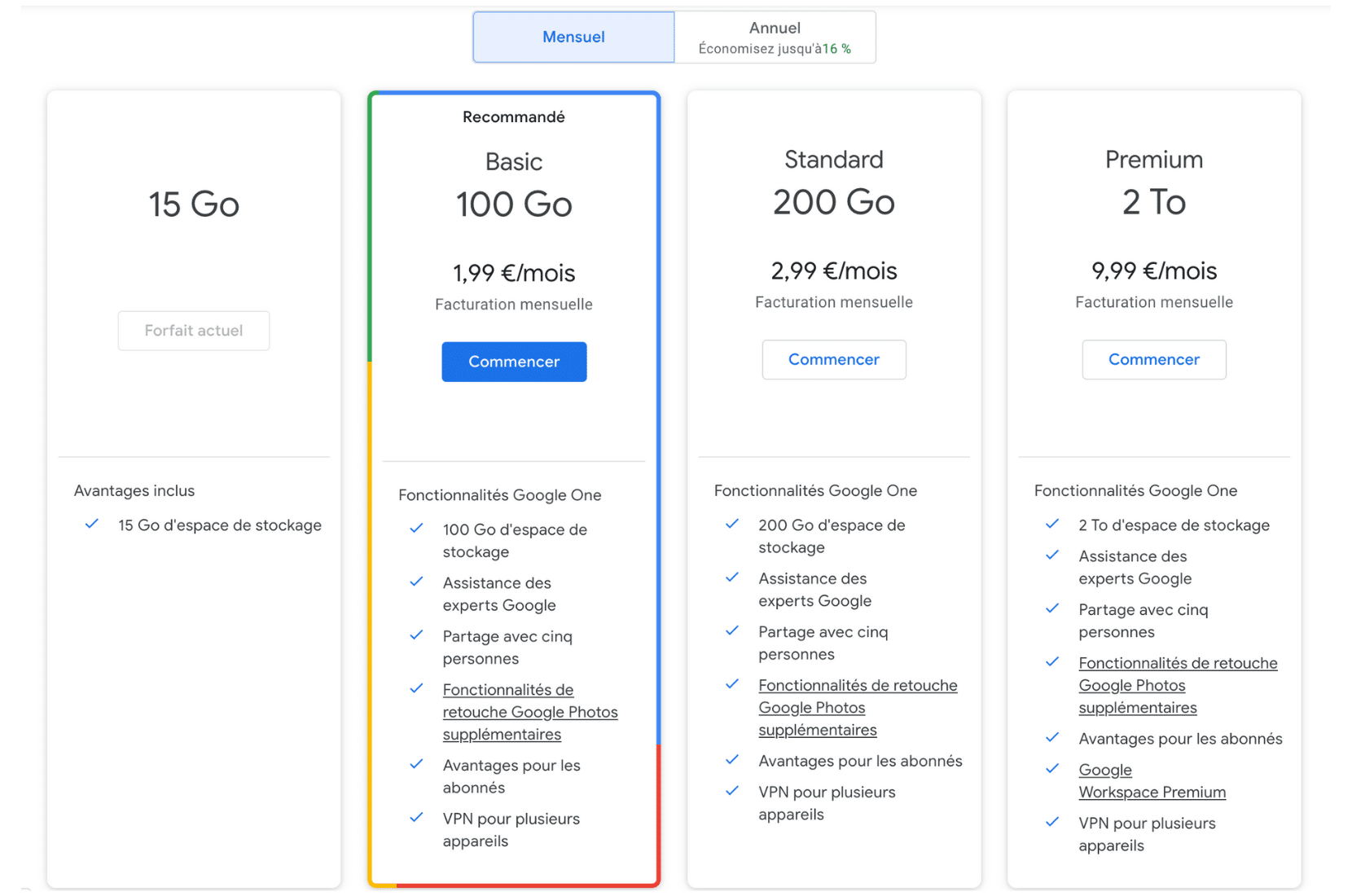
Task: Open the Google Workspace Premium link
Action: [x=1152, y=781]
